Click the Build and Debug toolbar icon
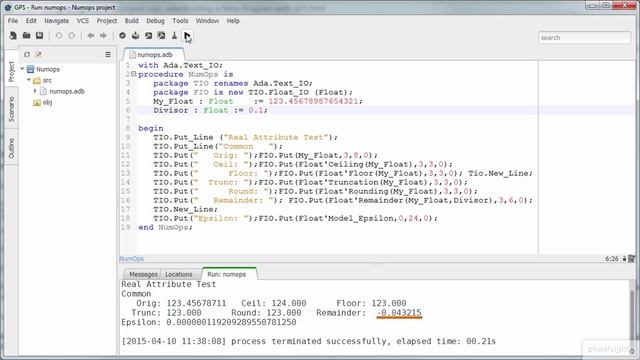 (162, 36)
